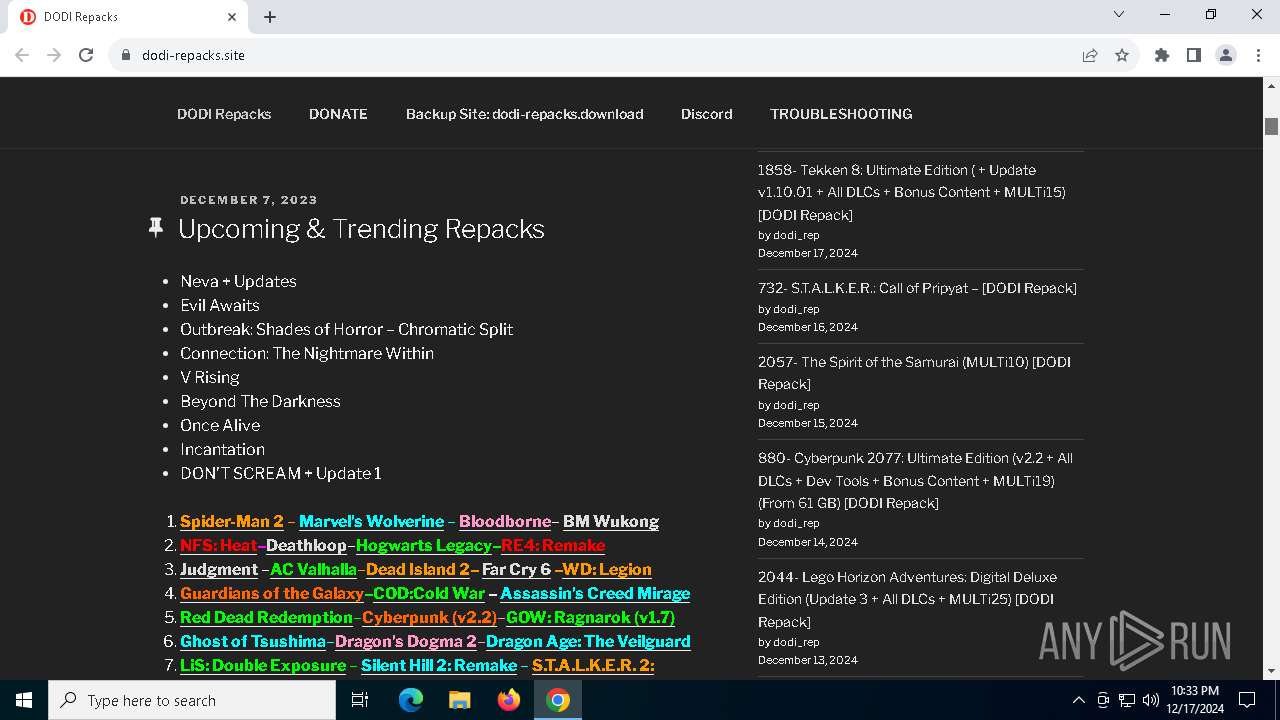Click the share page icon
The image size is (1280, 720).
(x=1090, y=55)
